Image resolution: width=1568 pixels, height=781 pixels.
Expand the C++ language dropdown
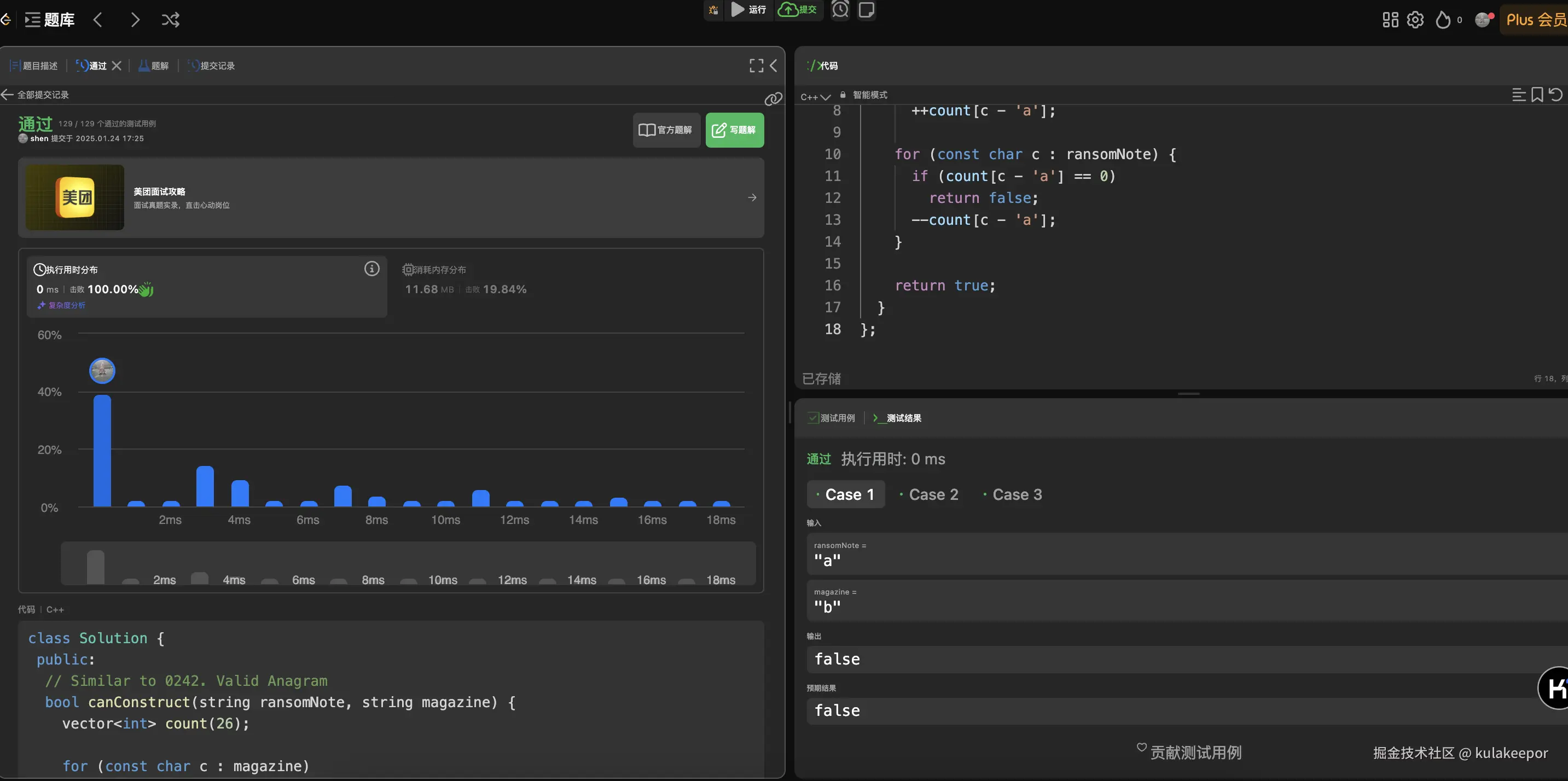coord(815,97)
